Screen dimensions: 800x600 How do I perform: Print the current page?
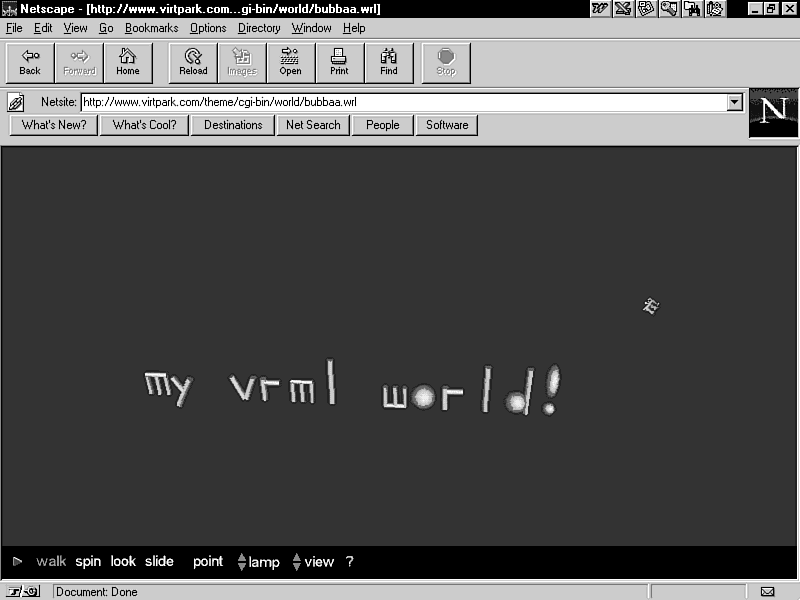point(339,62)
